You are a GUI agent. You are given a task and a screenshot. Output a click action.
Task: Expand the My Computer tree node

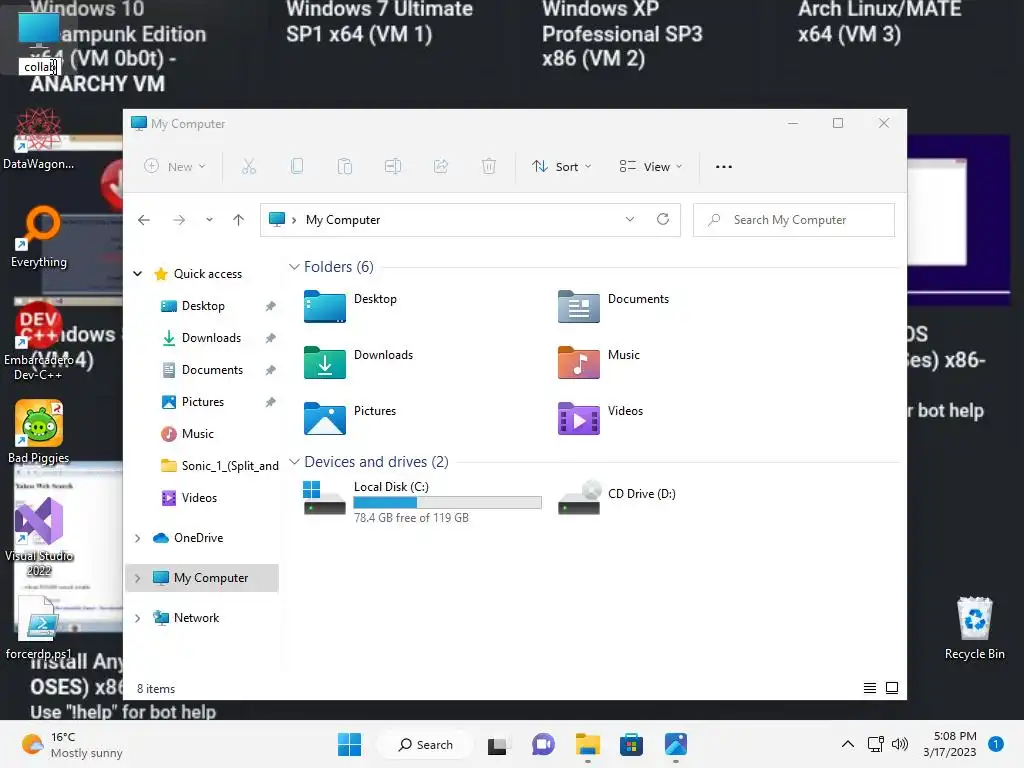pyautogui.click(x=138, y=578)
